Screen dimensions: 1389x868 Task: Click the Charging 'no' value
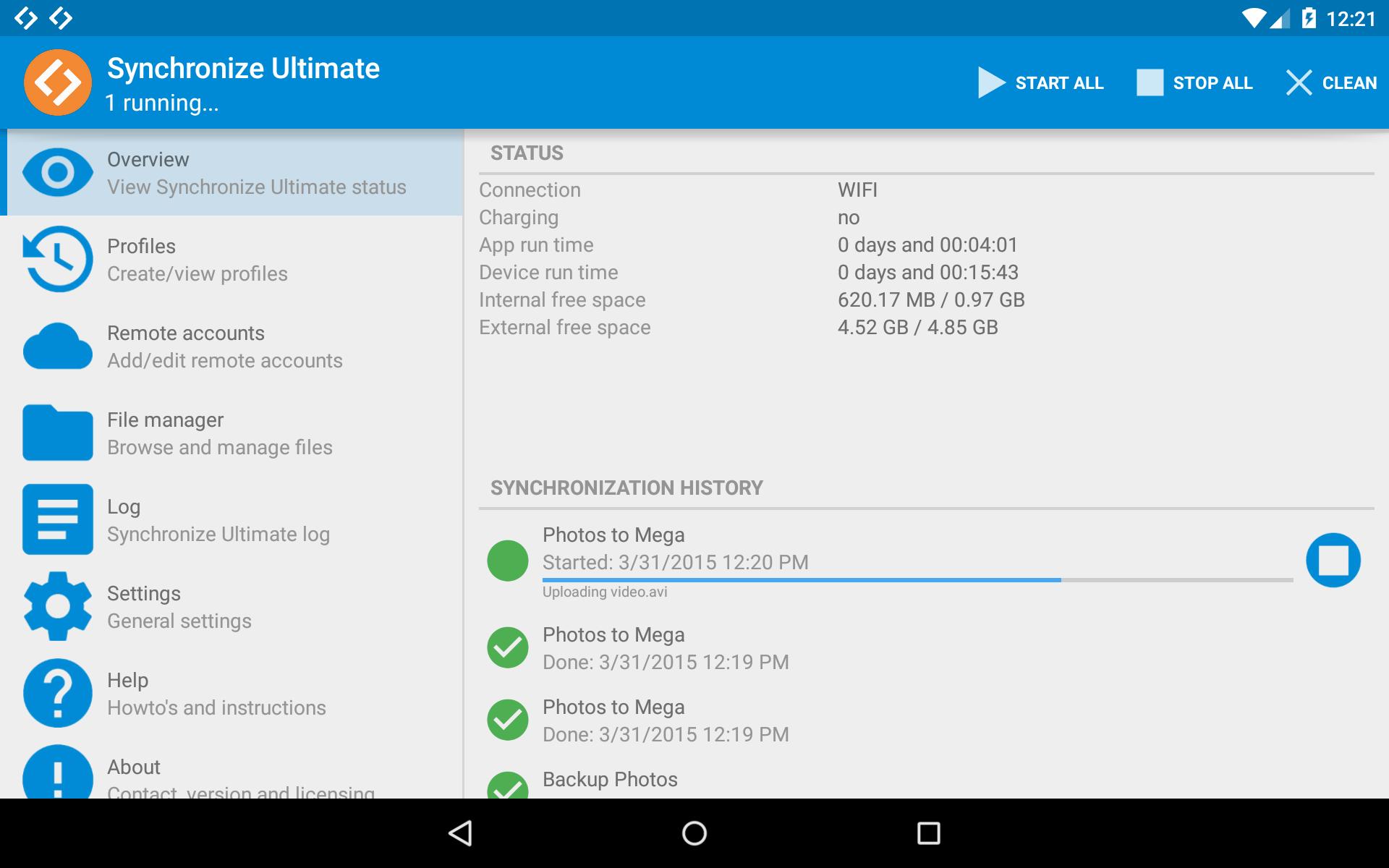click(849, 217)
